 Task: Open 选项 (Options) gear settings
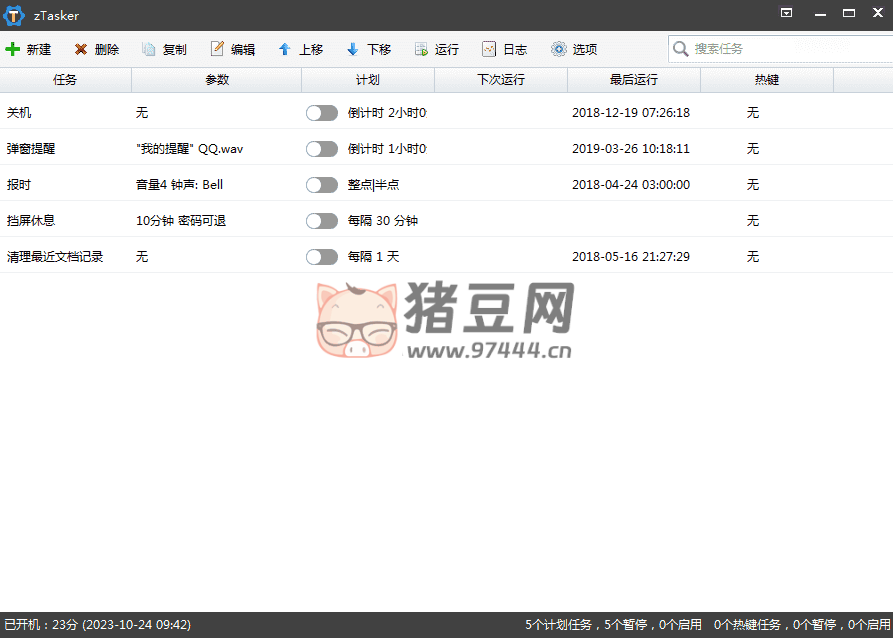pyautogui.click(x=558, y=49)
